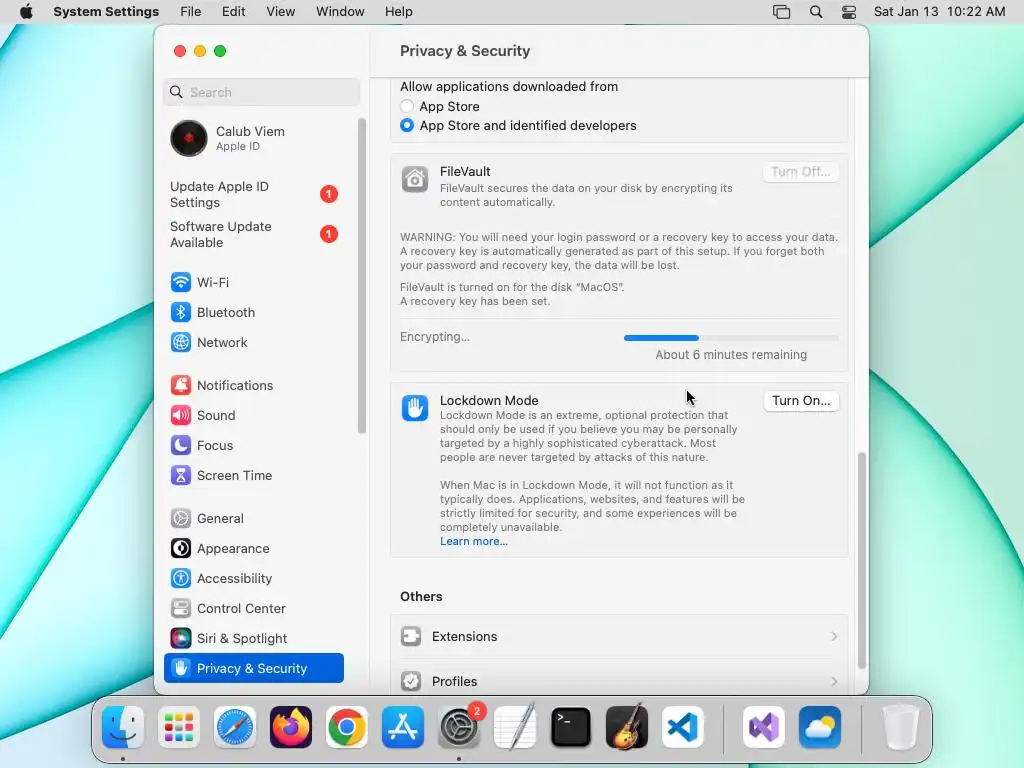Image resolution: width=1024 pixels, height=768 pixels.
Task: Open General settings in sidebar
Action: pos(253,519)
